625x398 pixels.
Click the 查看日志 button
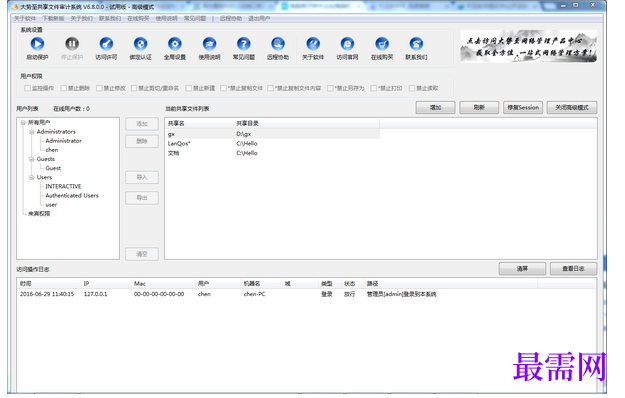573,269
